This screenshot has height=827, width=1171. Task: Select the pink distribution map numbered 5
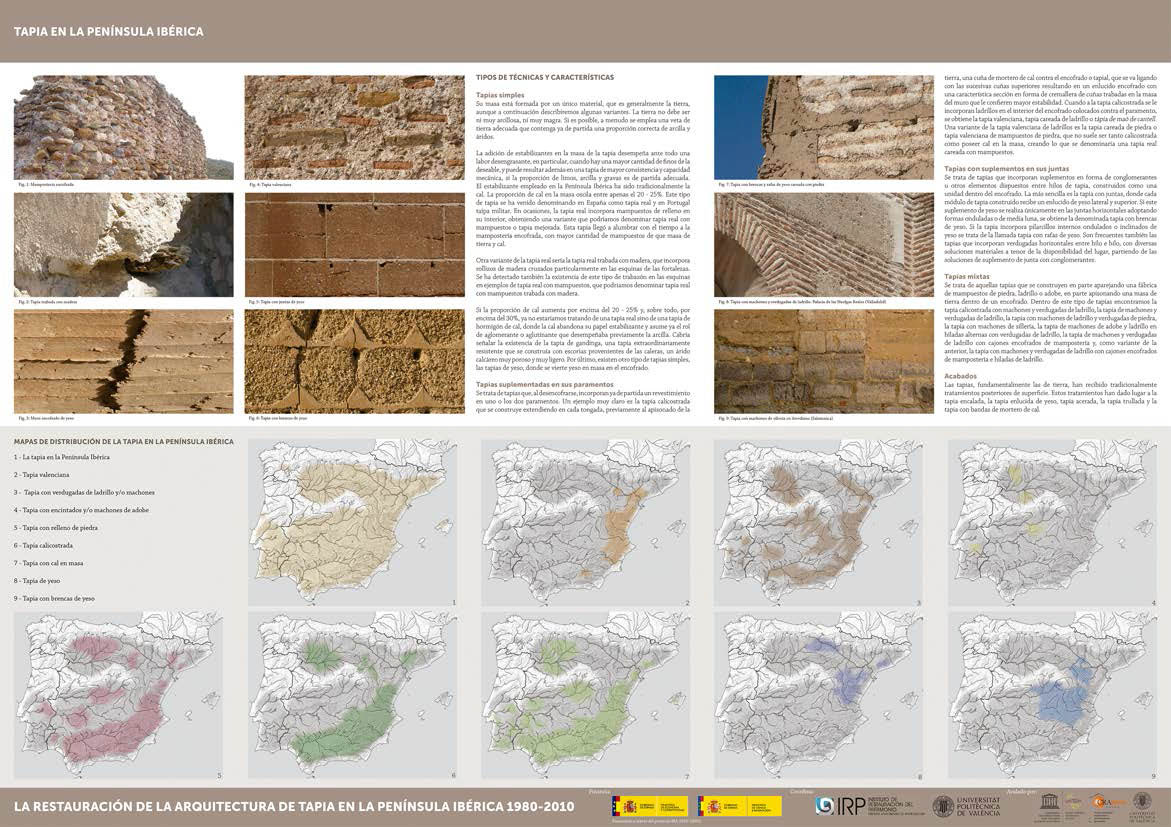(x=118, y=696)
